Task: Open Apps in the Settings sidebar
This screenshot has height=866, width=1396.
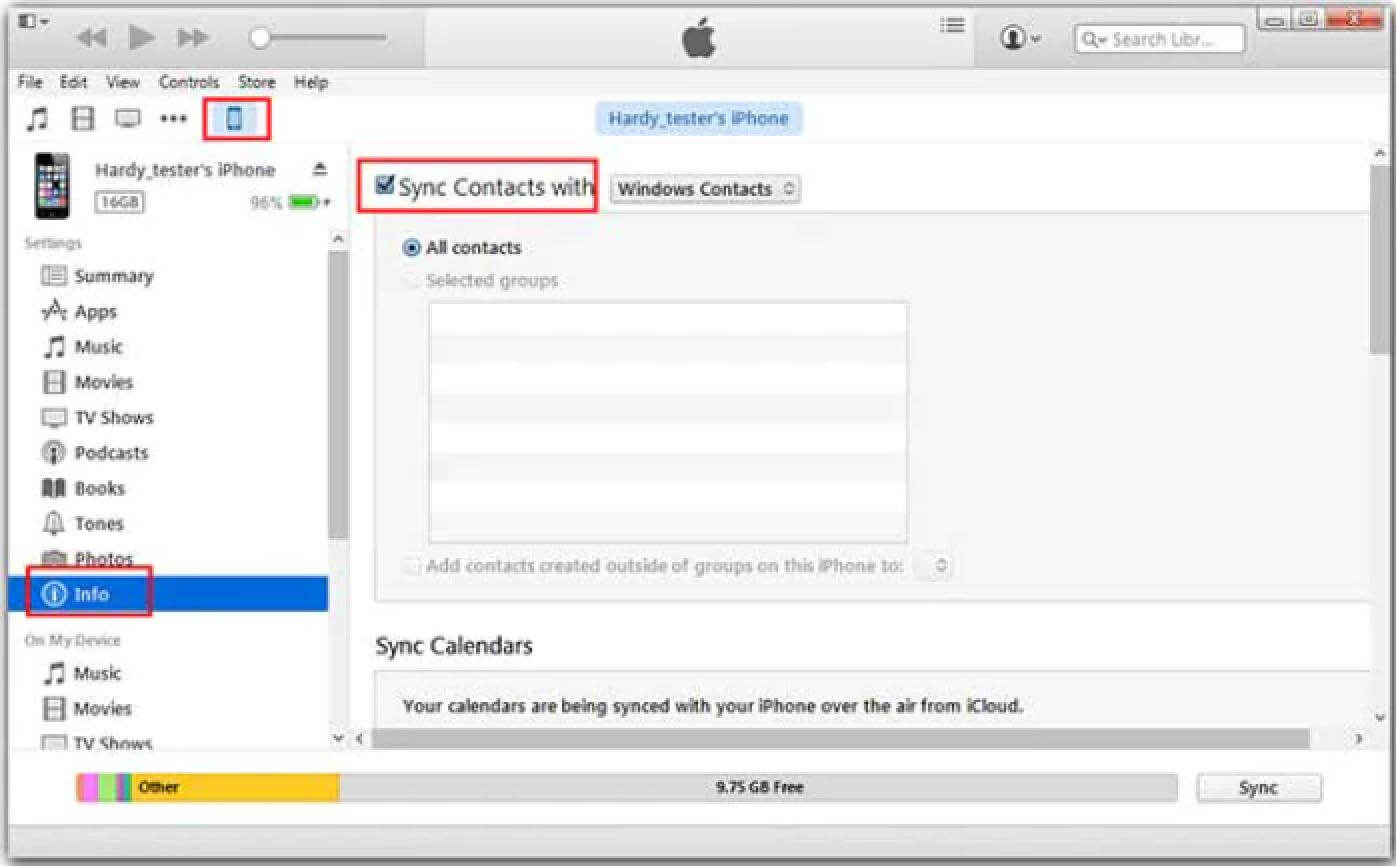Action: tap(96, 312)
